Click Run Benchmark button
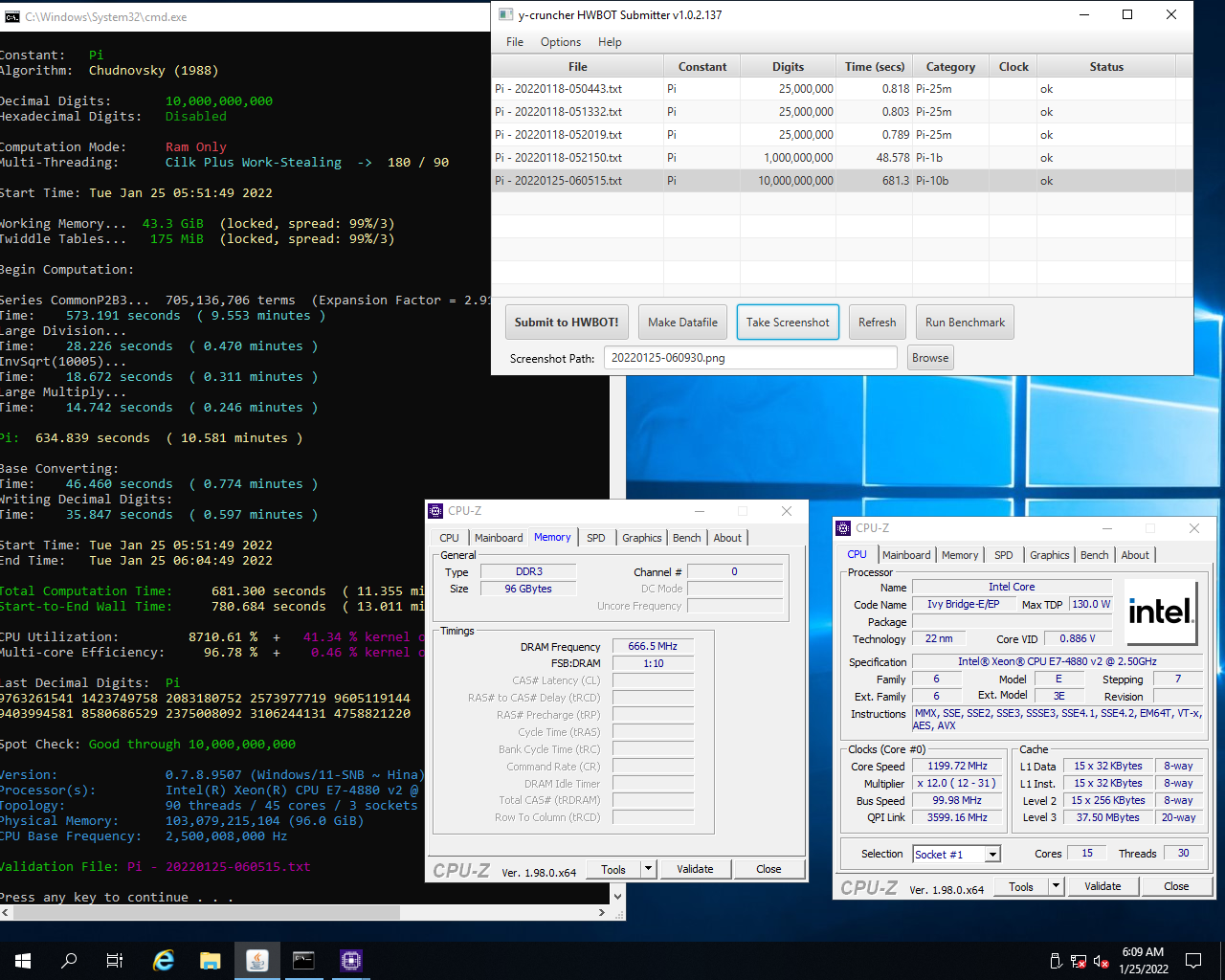The image size is (1225, 980). click(965, 323)
